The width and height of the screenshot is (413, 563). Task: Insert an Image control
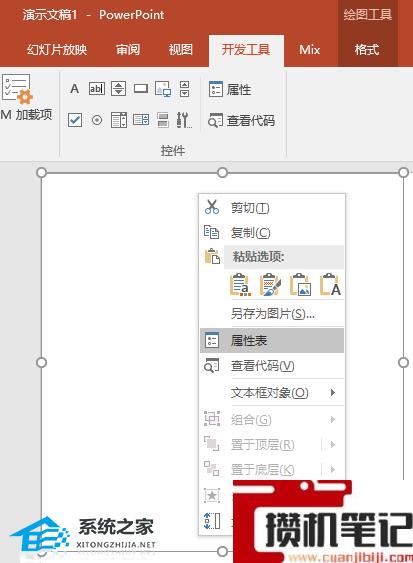163,89
